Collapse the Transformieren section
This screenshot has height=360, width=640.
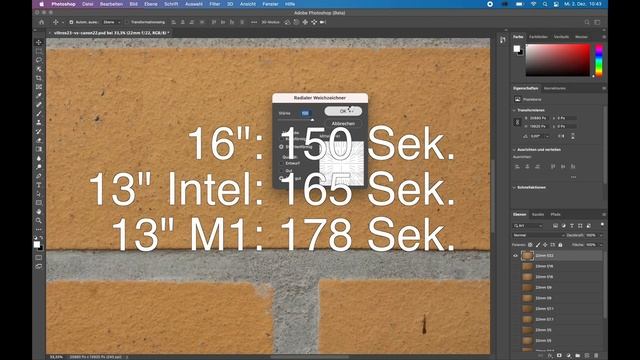(x=514, y=110)
